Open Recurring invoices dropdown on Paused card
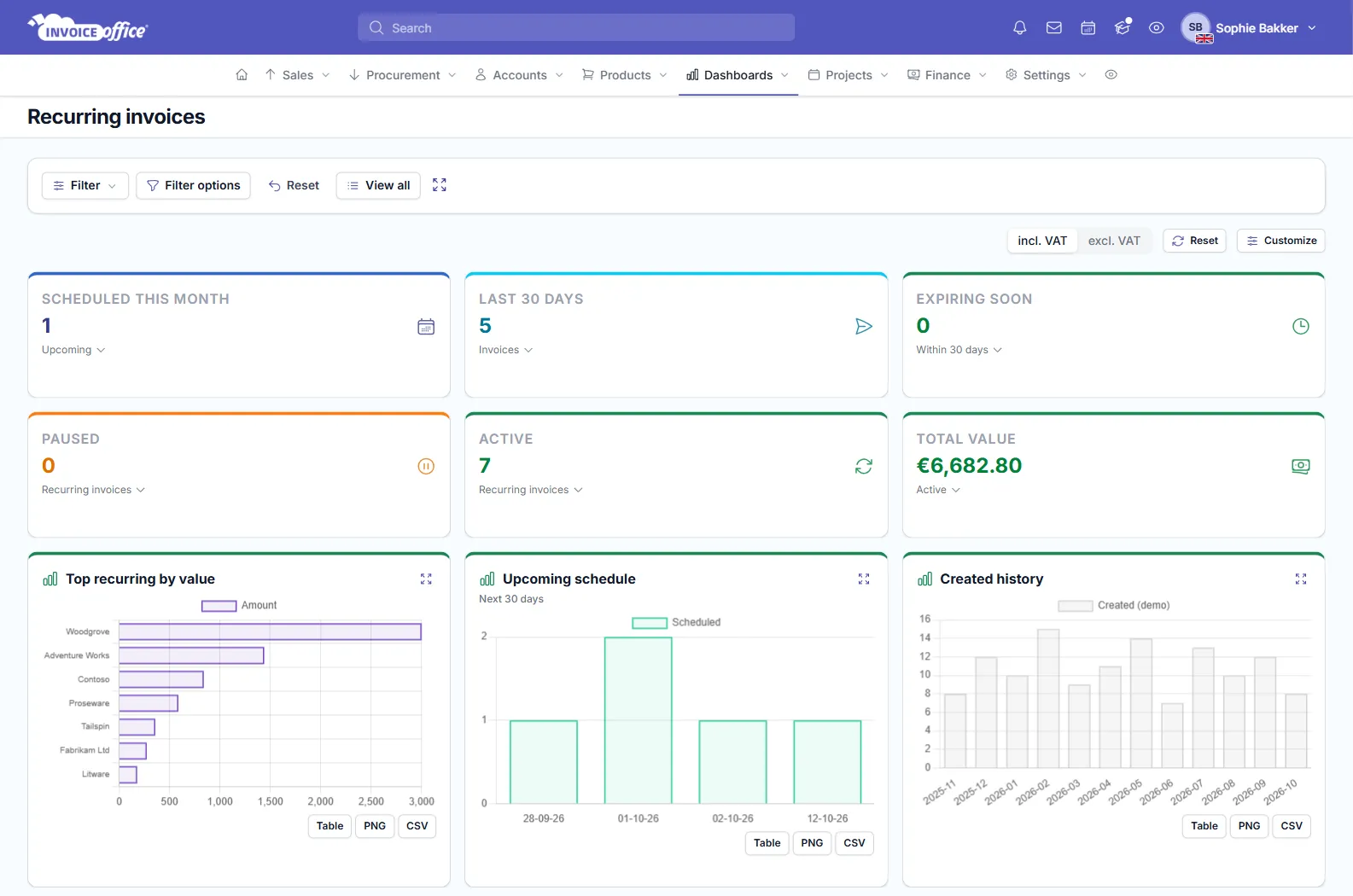 pyautogui.click(x=94, y=490)
